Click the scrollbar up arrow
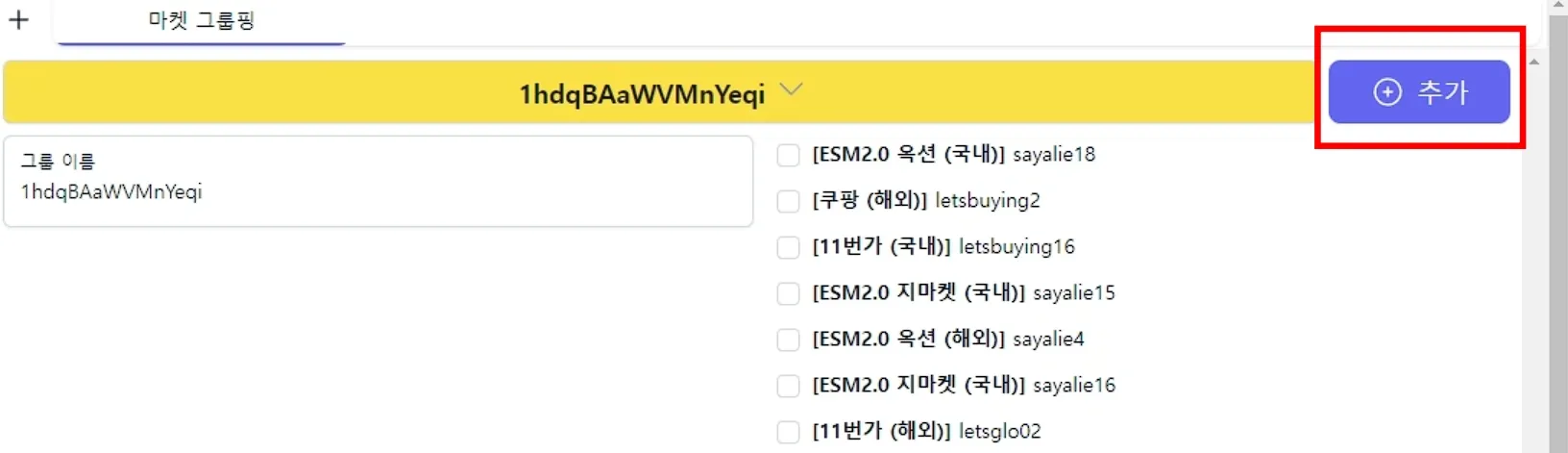 1533,63
